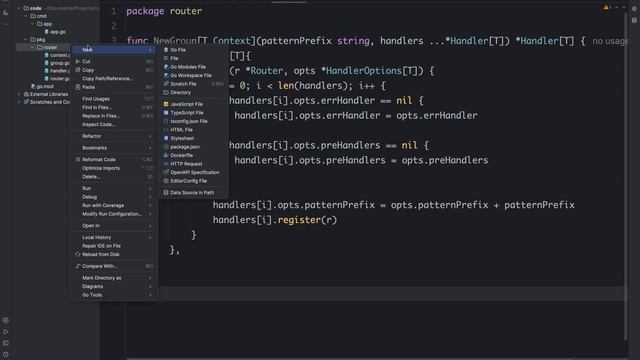The width and height of the screenshot is (640, 360).
Task: Click the Stylesheet icon
Action: click(x=166, y=138)
